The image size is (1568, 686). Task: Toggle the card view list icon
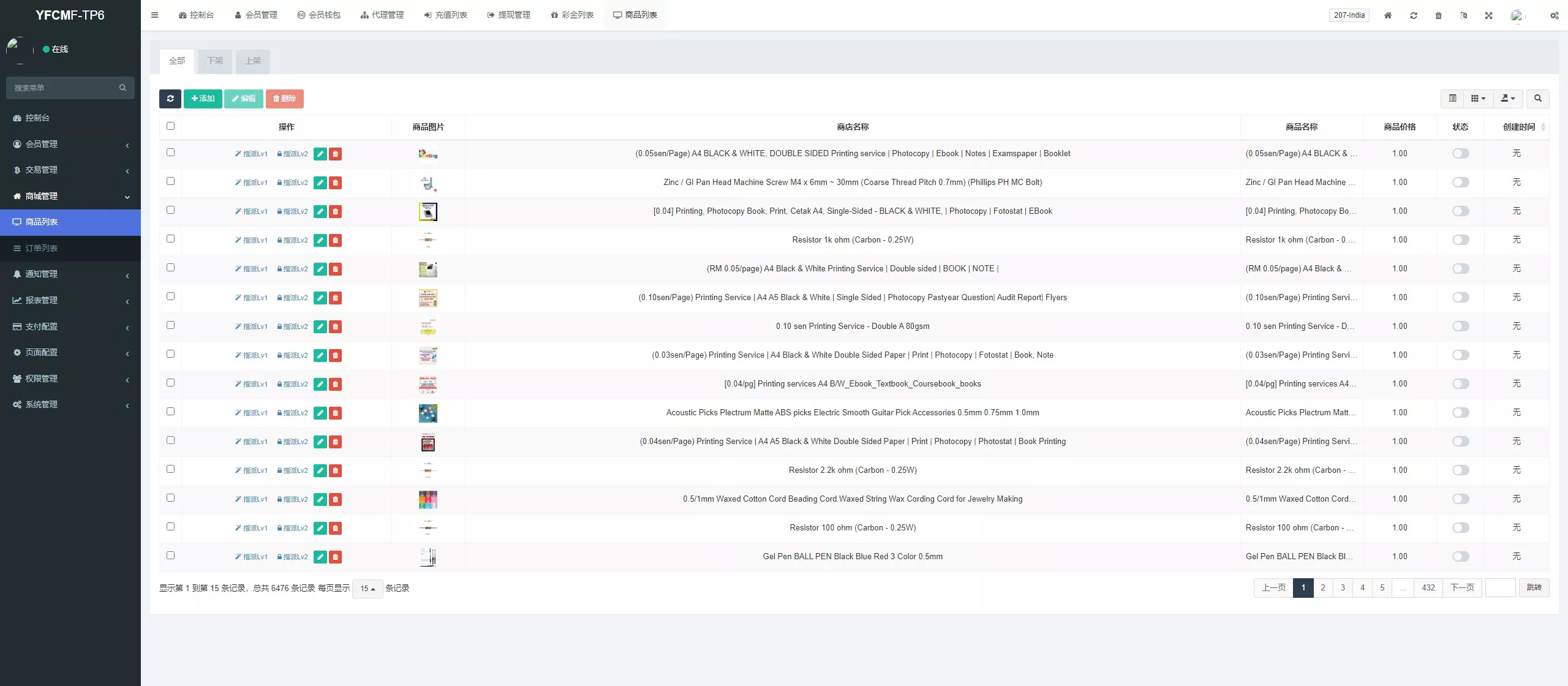(x=1452, y=99)
